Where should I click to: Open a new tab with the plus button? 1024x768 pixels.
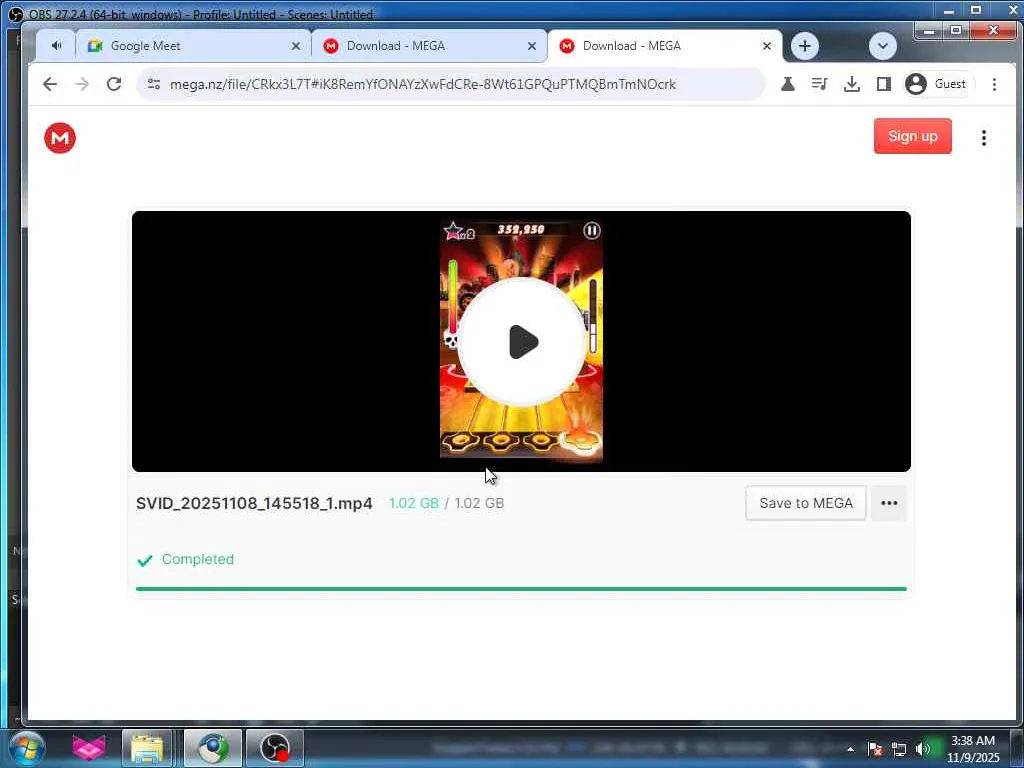[805, 46]
